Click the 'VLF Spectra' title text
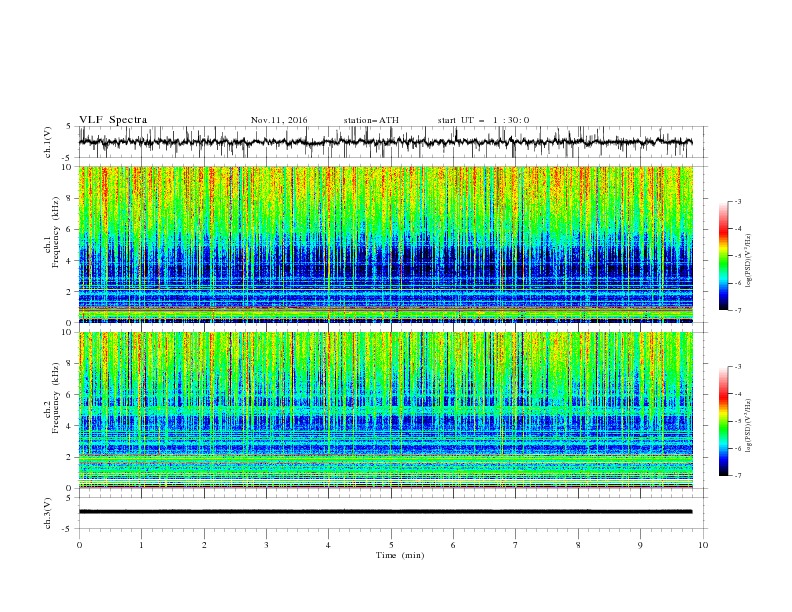792x612 pixels. pyautogui.click(x=113, y=120)
